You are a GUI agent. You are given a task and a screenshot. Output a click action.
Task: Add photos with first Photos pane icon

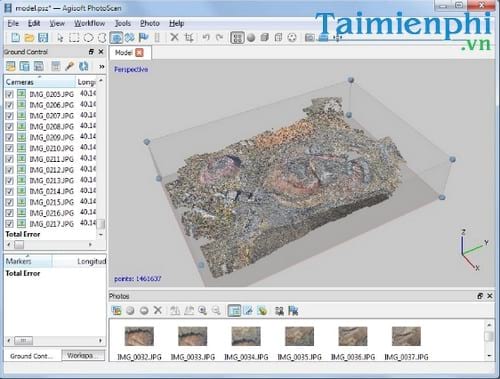tap(116, 311)
